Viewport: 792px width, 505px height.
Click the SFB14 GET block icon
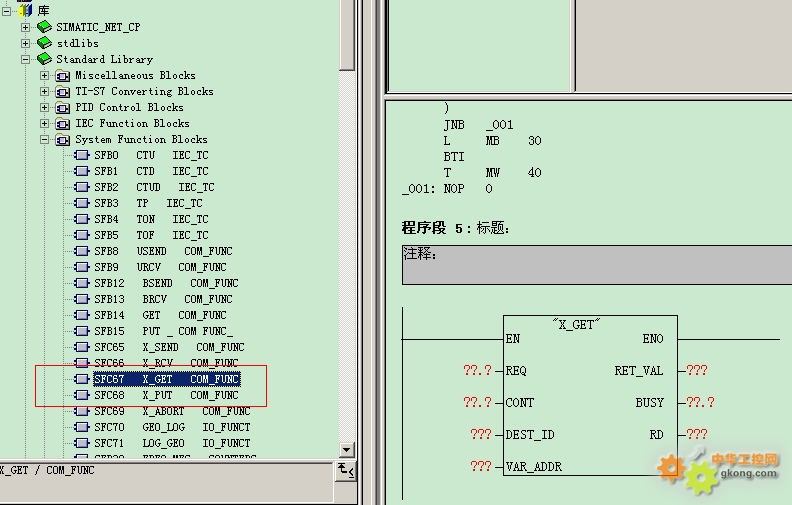[x=82, y=315]
